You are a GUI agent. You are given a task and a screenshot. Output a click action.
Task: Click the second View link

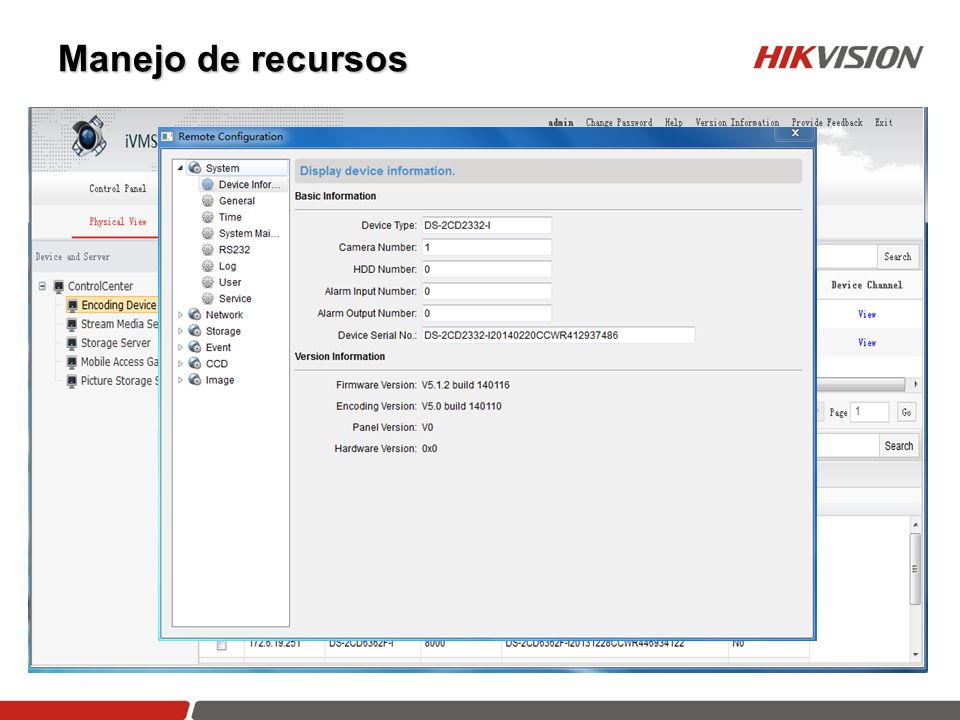point(866,342)
